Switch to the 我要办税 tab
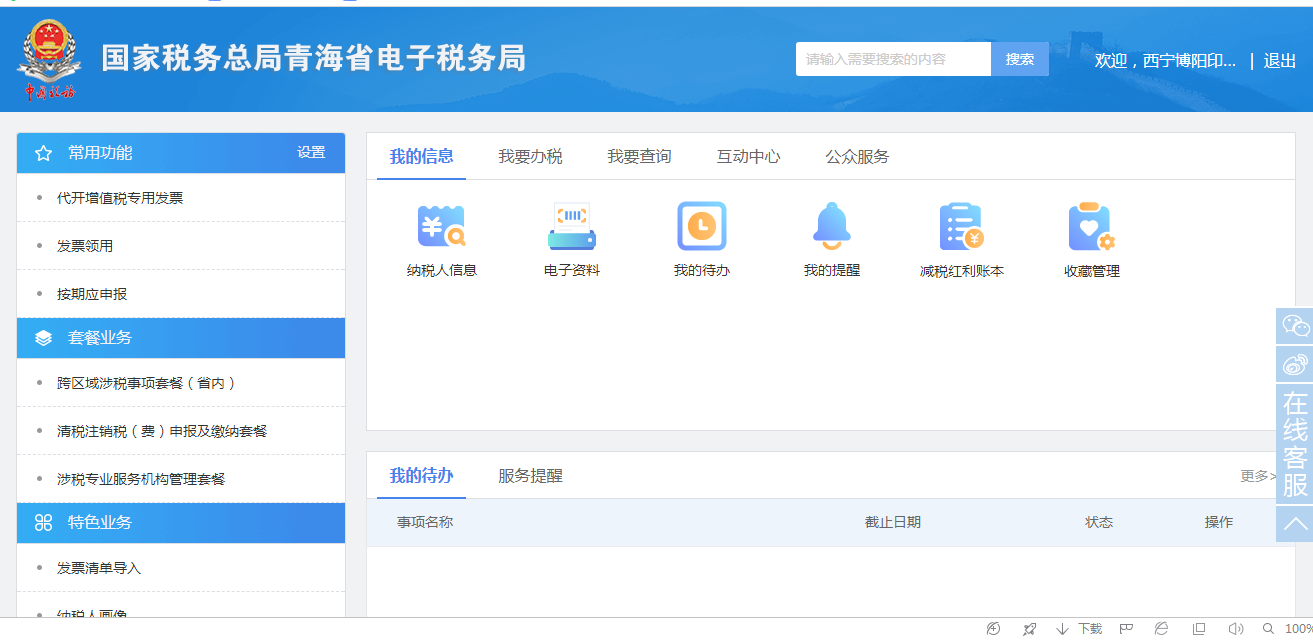1313x641 pixels. [530, 157]
